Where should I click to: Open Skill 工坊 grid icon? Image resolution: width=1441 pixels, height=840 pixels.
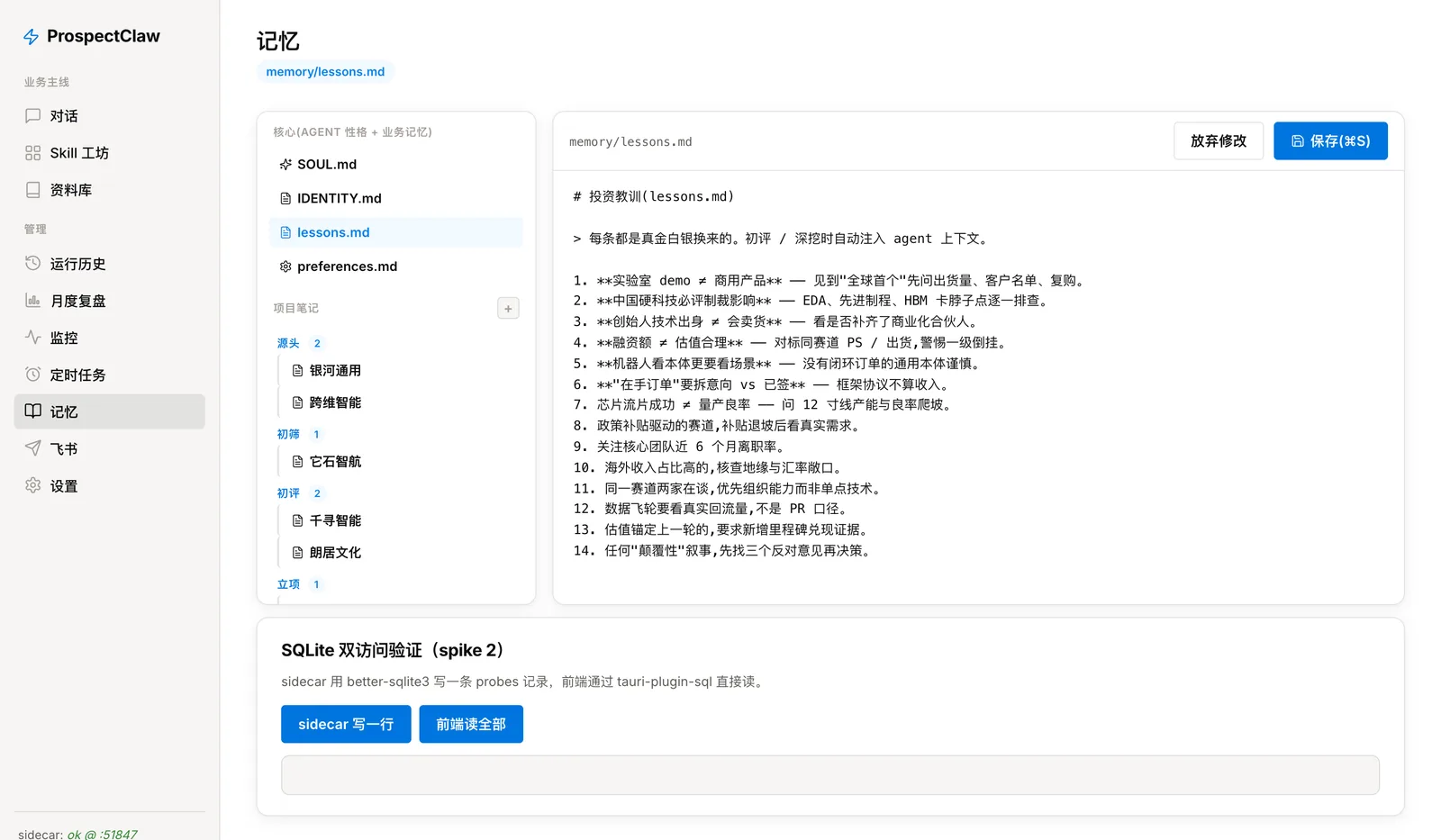33,153
